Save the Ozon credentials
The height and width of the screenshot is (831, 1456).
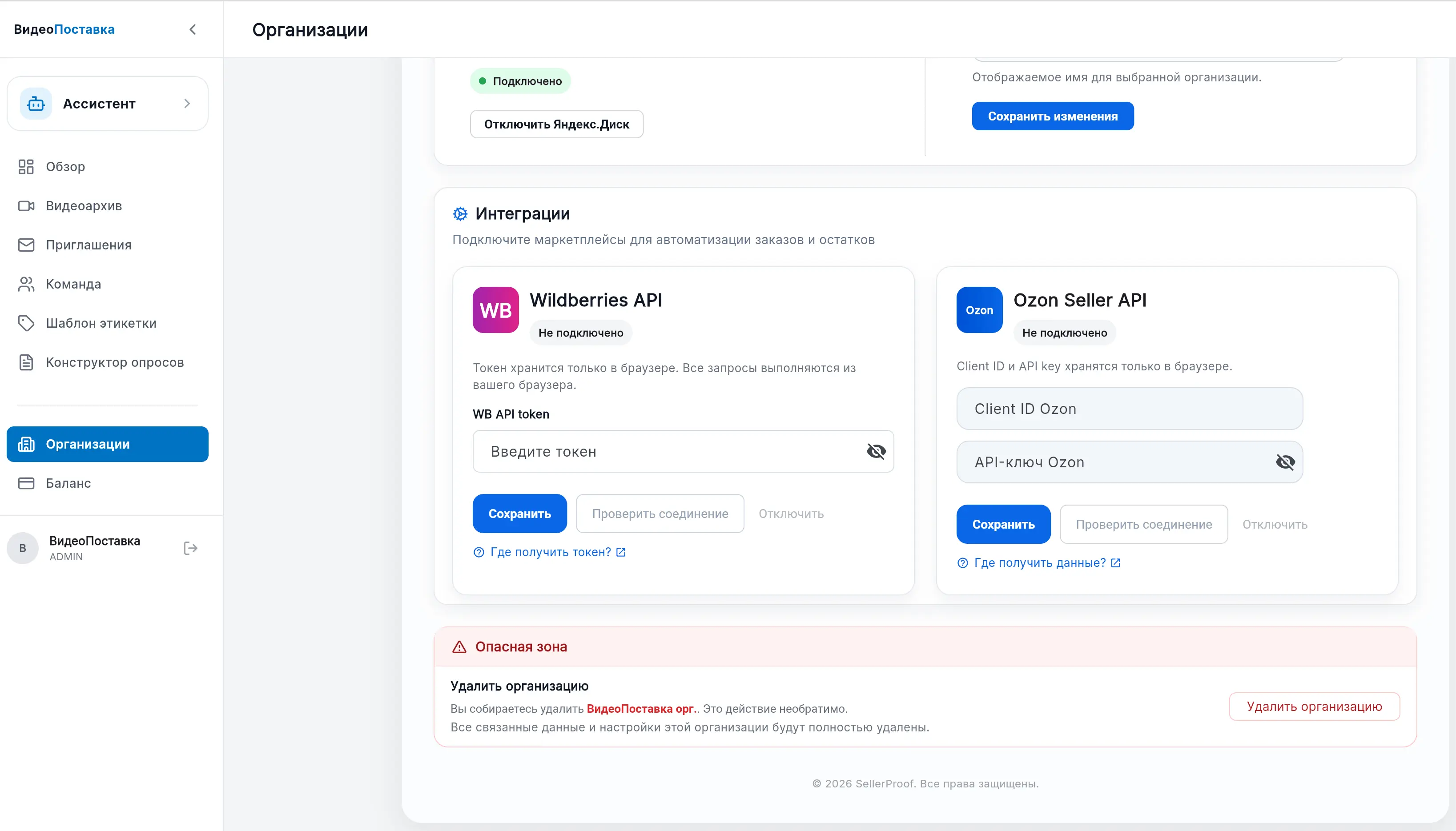(x=1003, y=525)
